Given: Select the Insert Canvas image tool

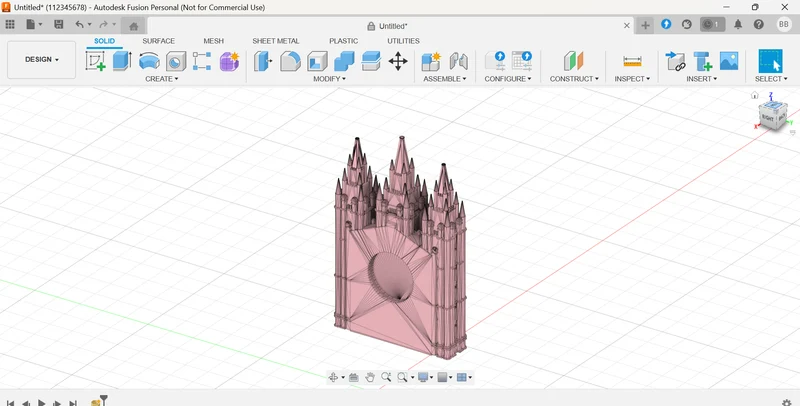Looking at the screenshot, I should (729, 61).
